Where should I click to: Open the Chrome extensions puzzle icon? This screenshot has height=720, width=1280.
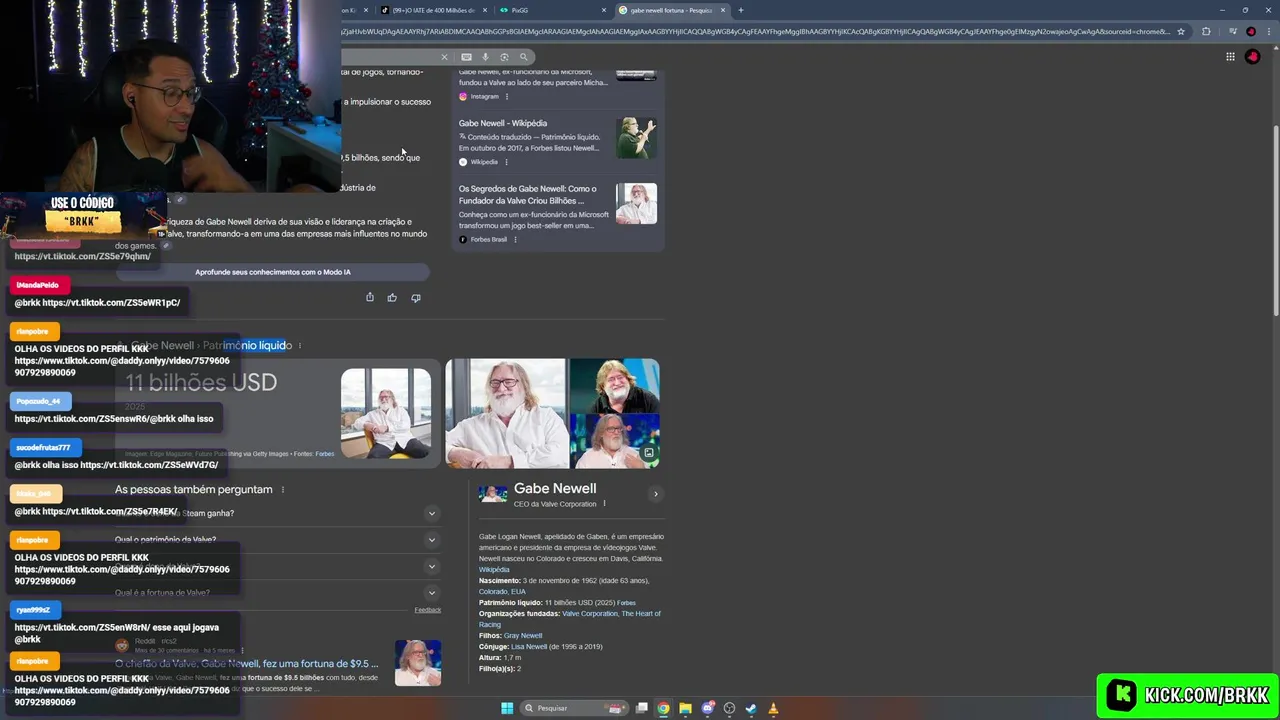tap(1206, 31)
